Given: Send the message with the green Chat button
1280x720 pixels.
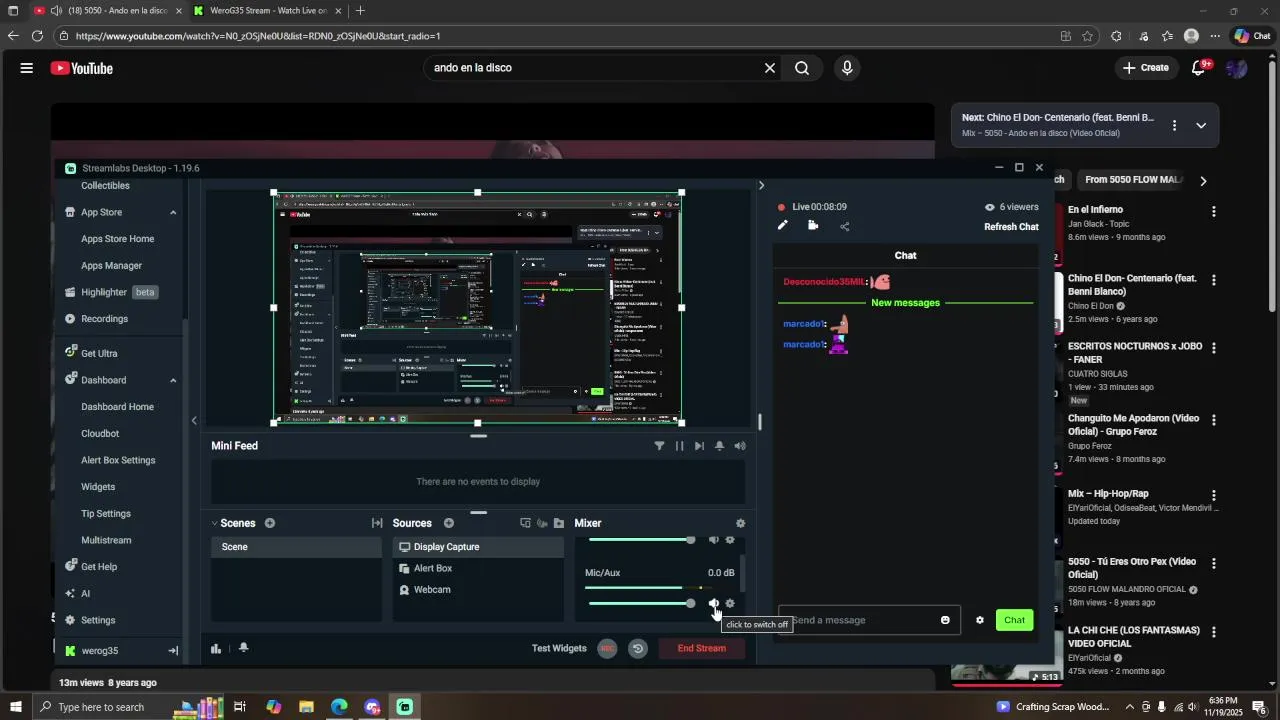Looking at the screenshot, I should tap(1015, 620).
